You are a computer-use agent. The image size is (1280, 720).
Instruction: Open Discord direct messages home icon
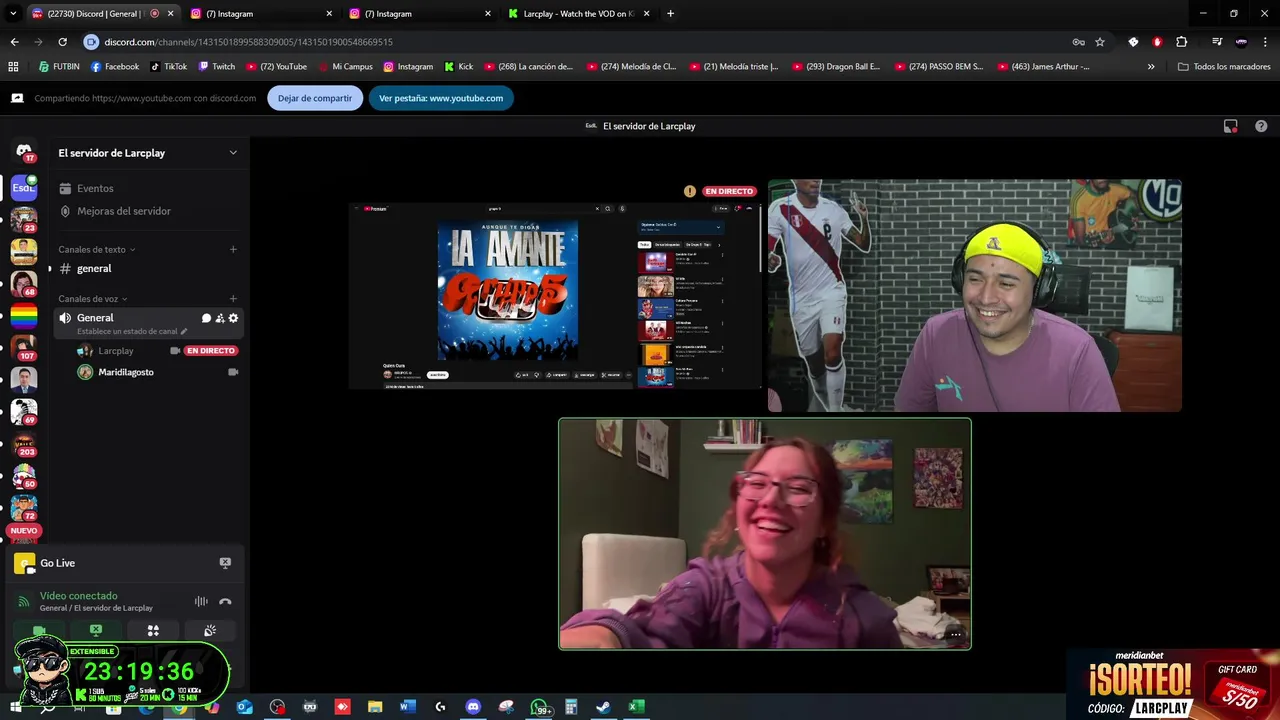pyautogui.click(x=24, y=151)
